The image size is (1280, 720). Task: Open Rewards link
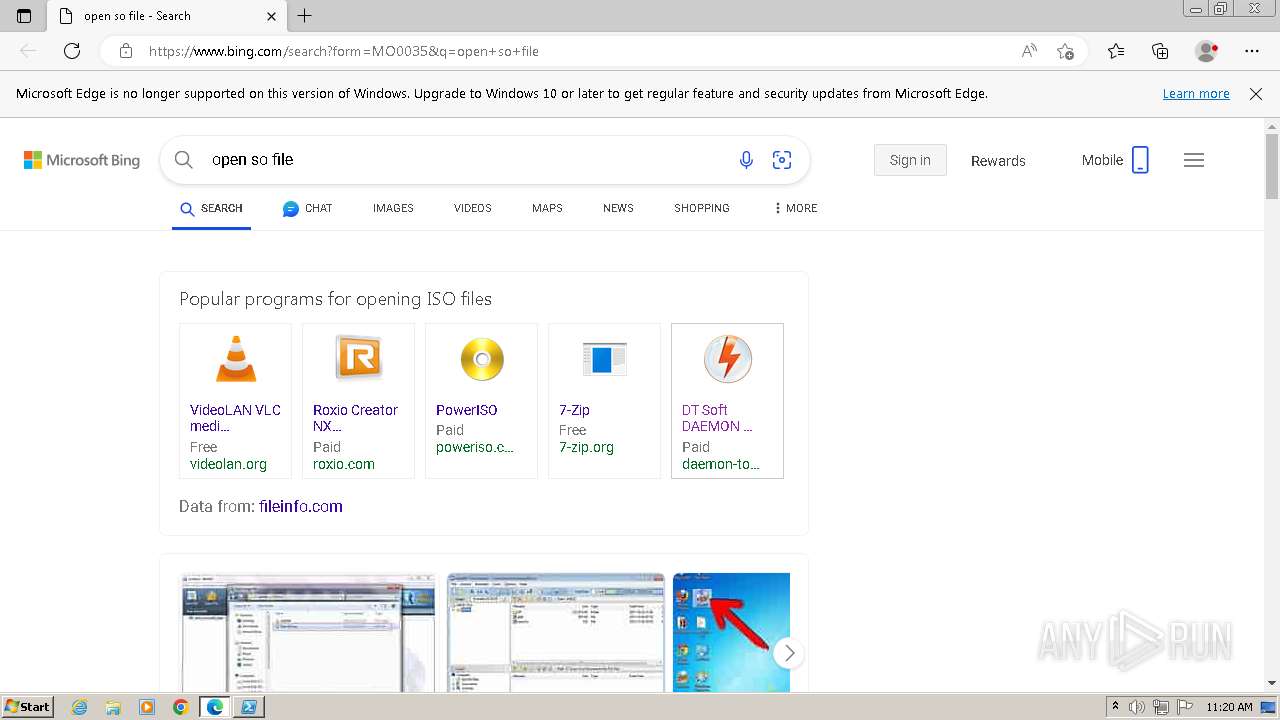tap(998, 161)
